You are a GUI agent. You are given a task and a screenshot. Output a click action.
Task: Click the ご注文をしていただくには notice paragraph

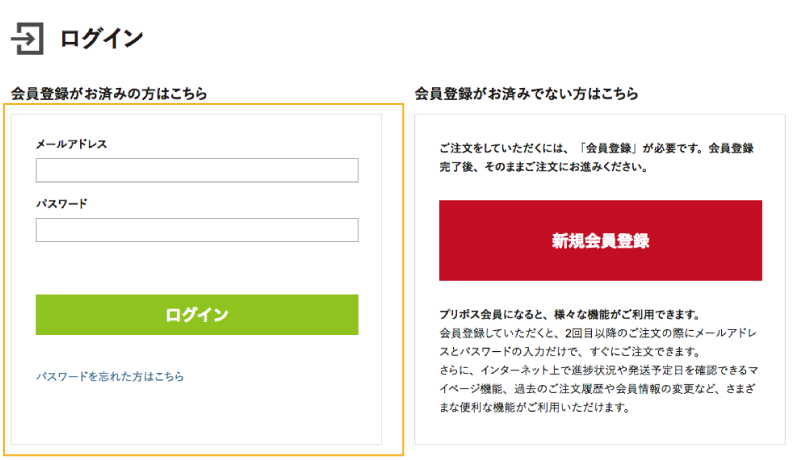[x=596, y=157]
